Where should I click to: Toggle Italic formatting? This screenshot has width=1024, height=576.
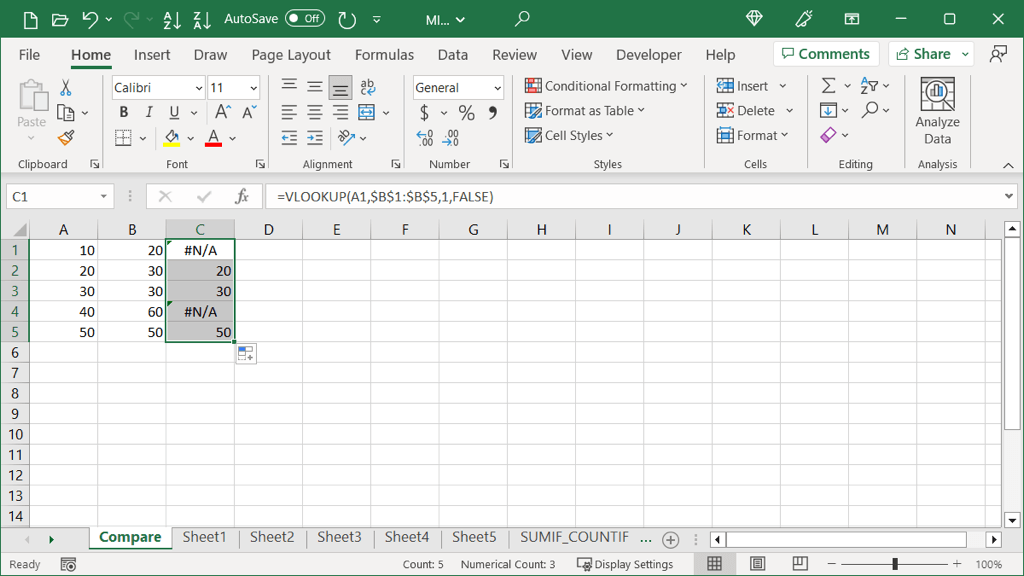coord(149,113)
